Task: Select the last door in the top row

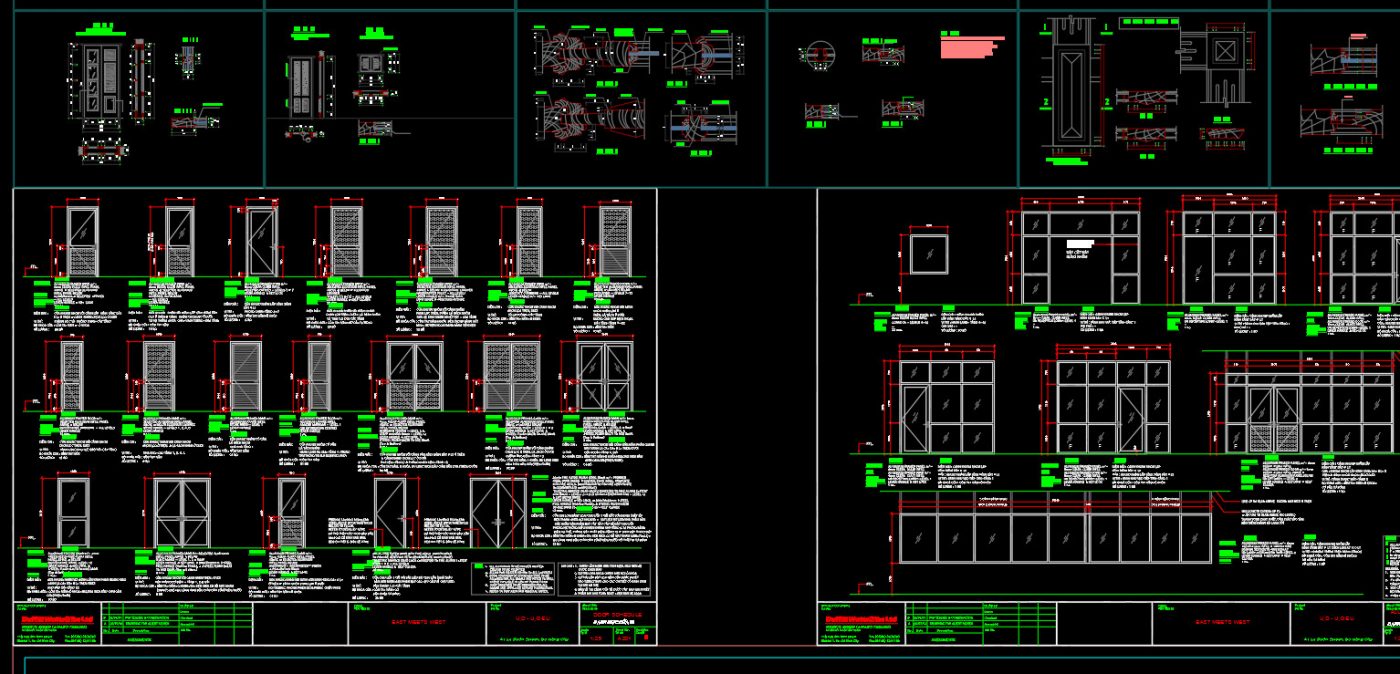Action: click(x=614, y=241)
